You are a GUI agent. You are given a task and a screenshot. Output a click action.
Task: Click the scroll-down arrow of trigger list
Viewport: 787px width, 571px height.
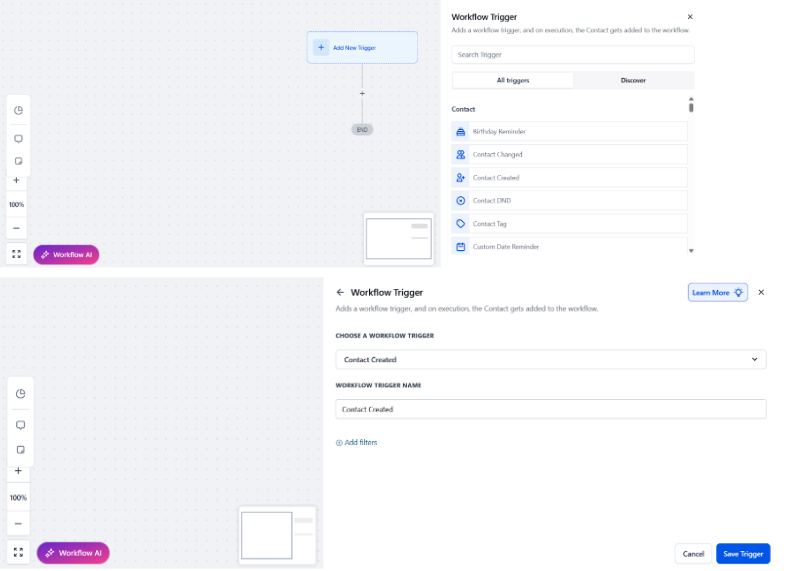[690, 251]
